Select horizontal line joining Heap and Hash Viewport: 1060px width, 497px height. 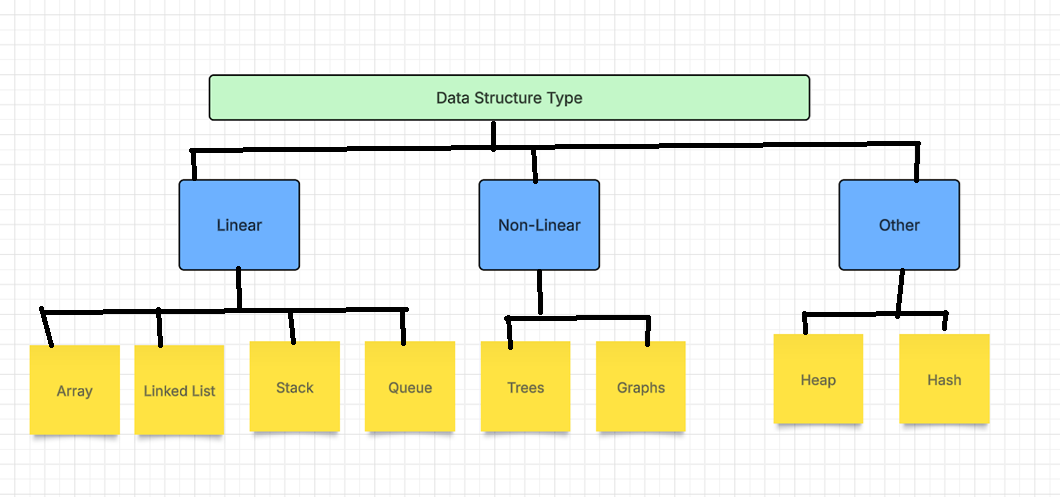pyautogui.click(x=860, y=315)
